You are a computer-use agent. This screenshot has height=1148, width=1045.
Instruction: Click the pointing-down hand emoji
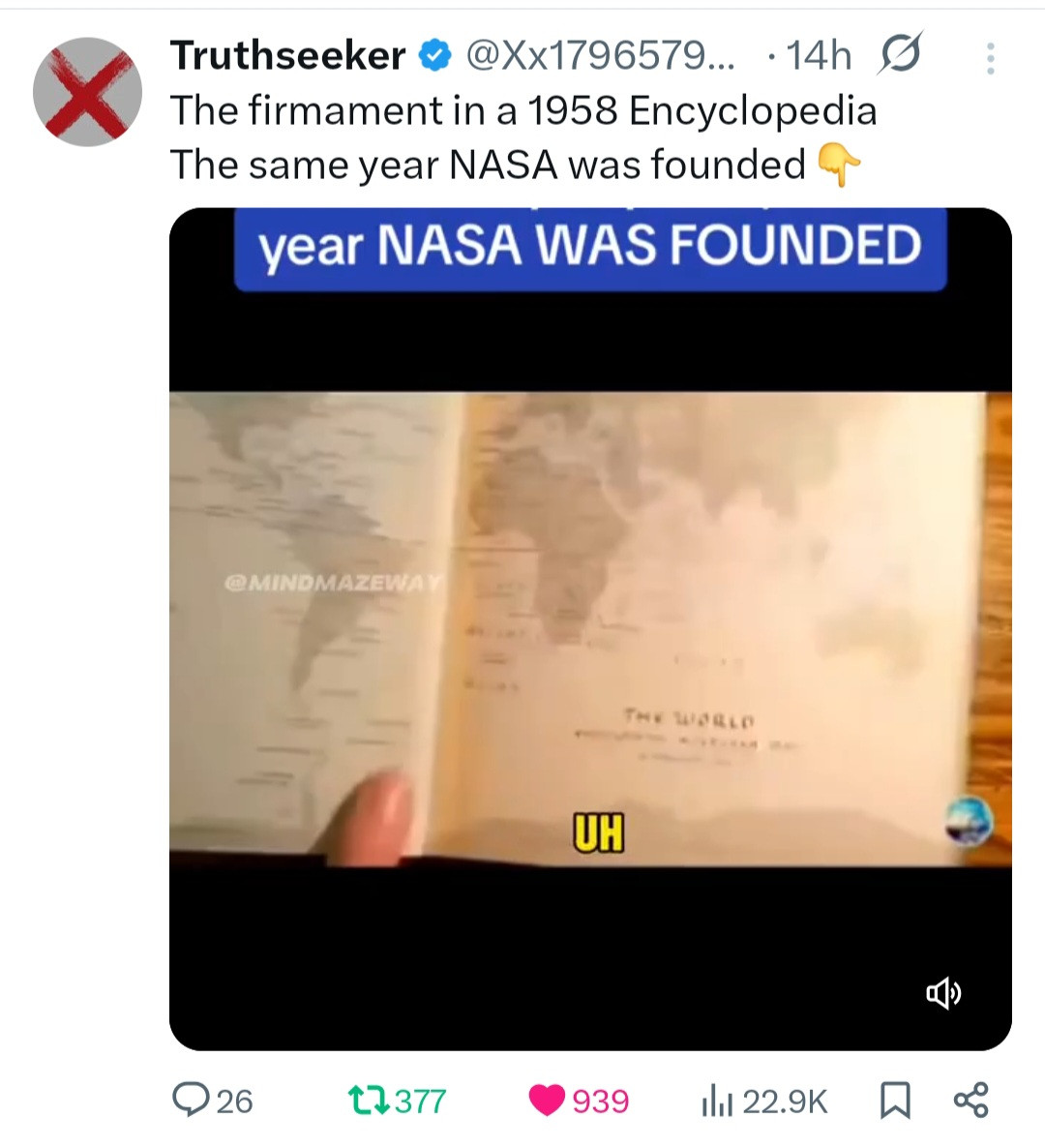tap(838, 164)
